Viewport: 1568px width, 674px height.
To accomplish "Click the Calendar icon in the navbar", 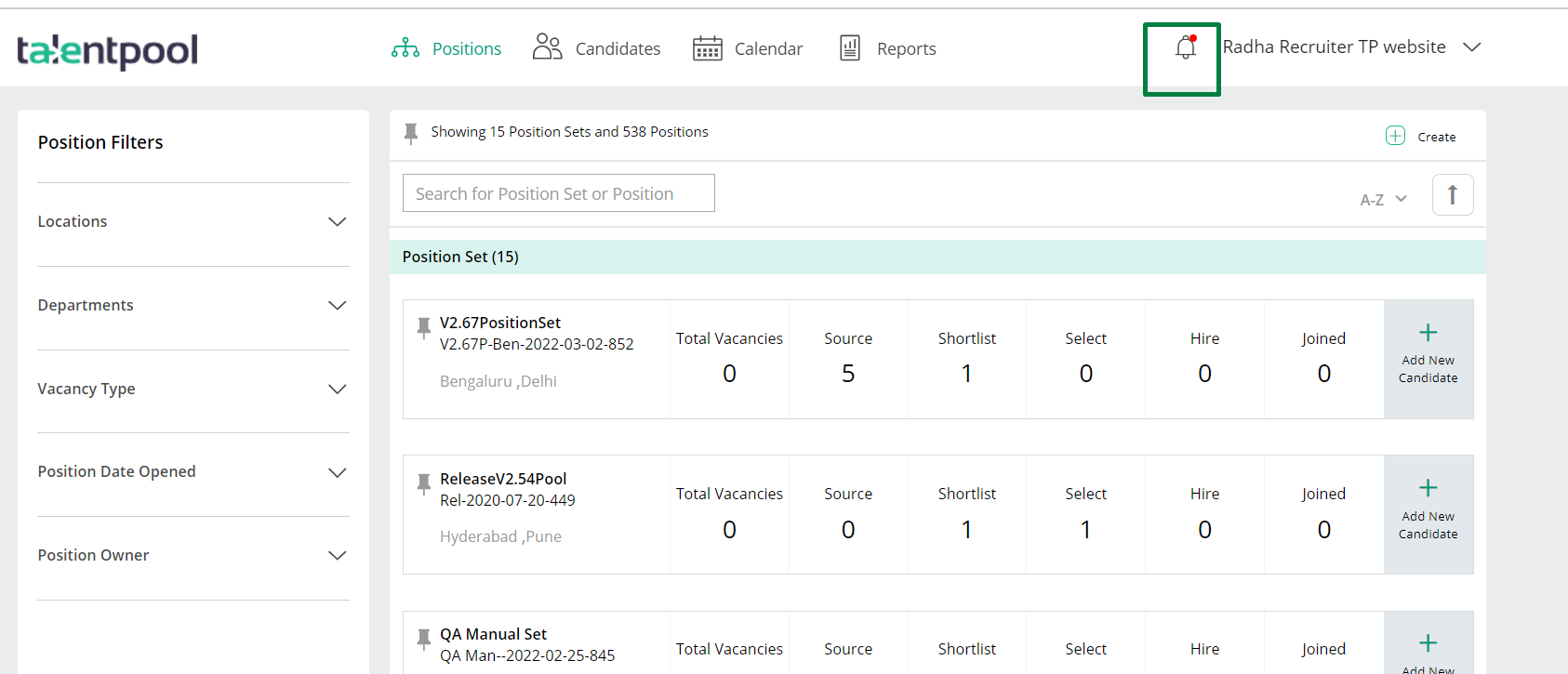I will coord(708,48).
